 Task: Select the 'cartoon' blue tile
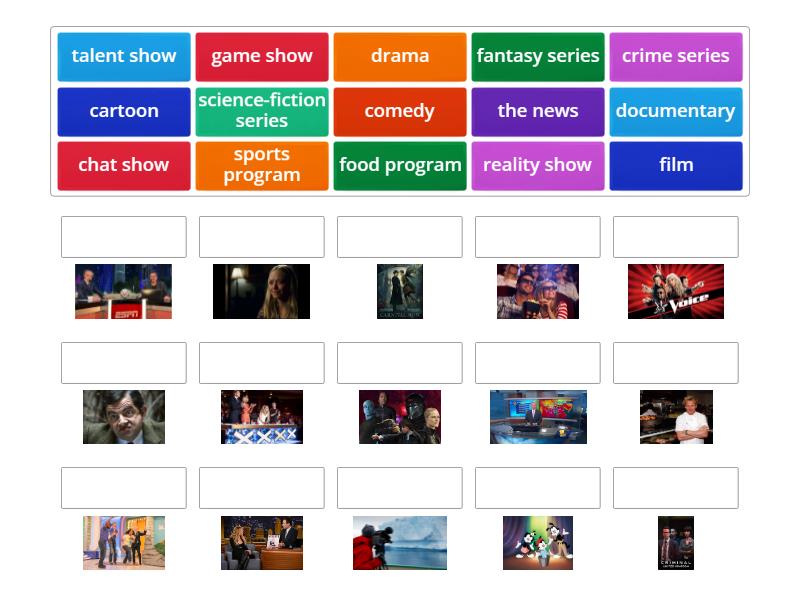tap(122, 111)
